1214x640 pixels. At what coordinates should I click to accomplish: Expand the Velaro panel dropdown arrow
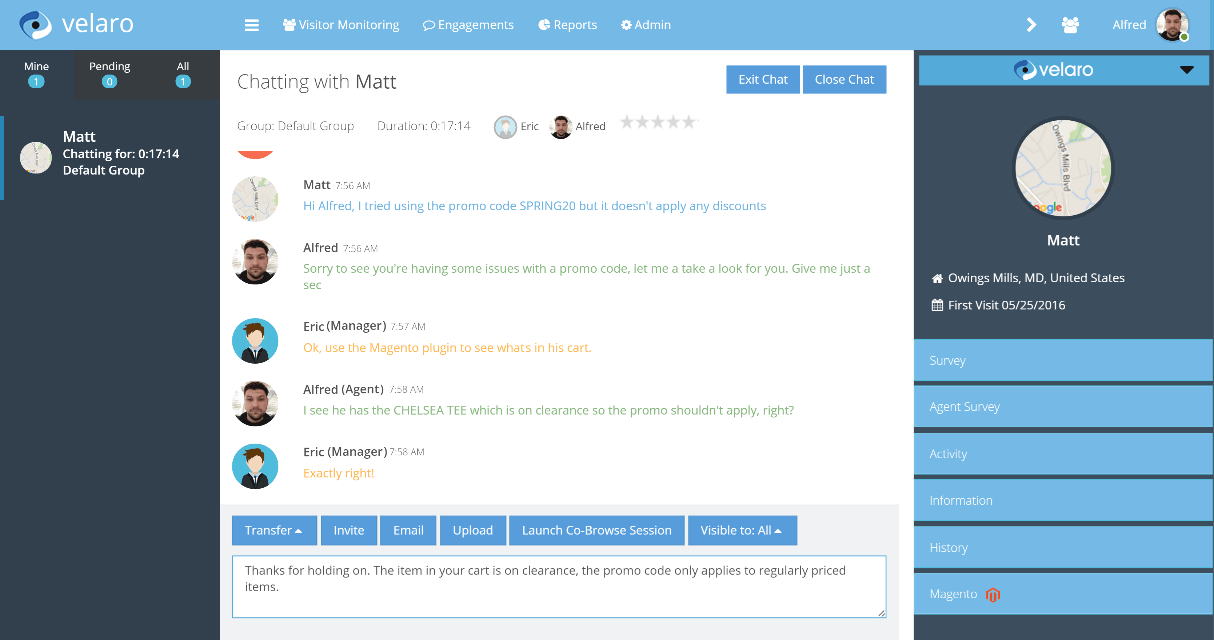pyautogui.click(x=1187, y=70)
